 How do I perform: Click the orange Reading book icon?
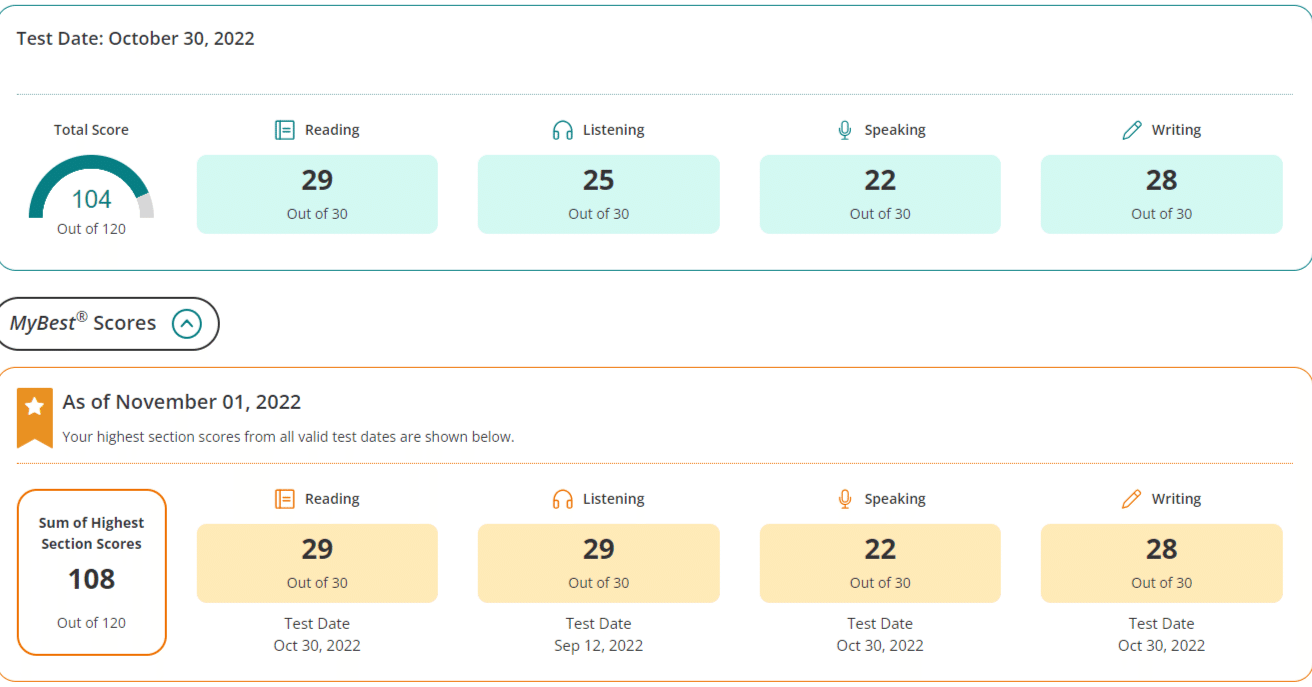pos(285,499)
